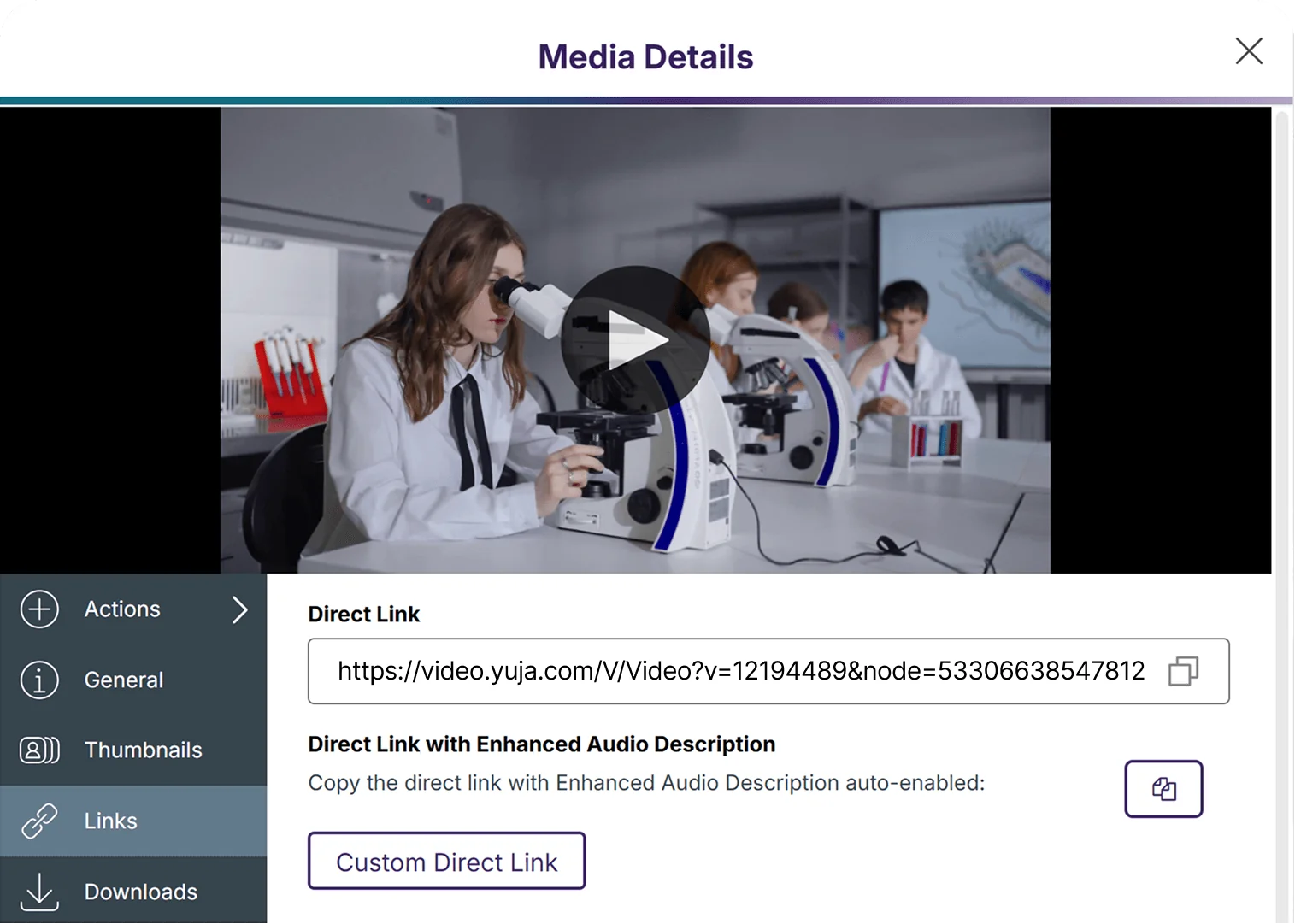This screenshot has width=1295, height=924.
Task: Click the Custom Direct Link button
Action: [446, 862]
